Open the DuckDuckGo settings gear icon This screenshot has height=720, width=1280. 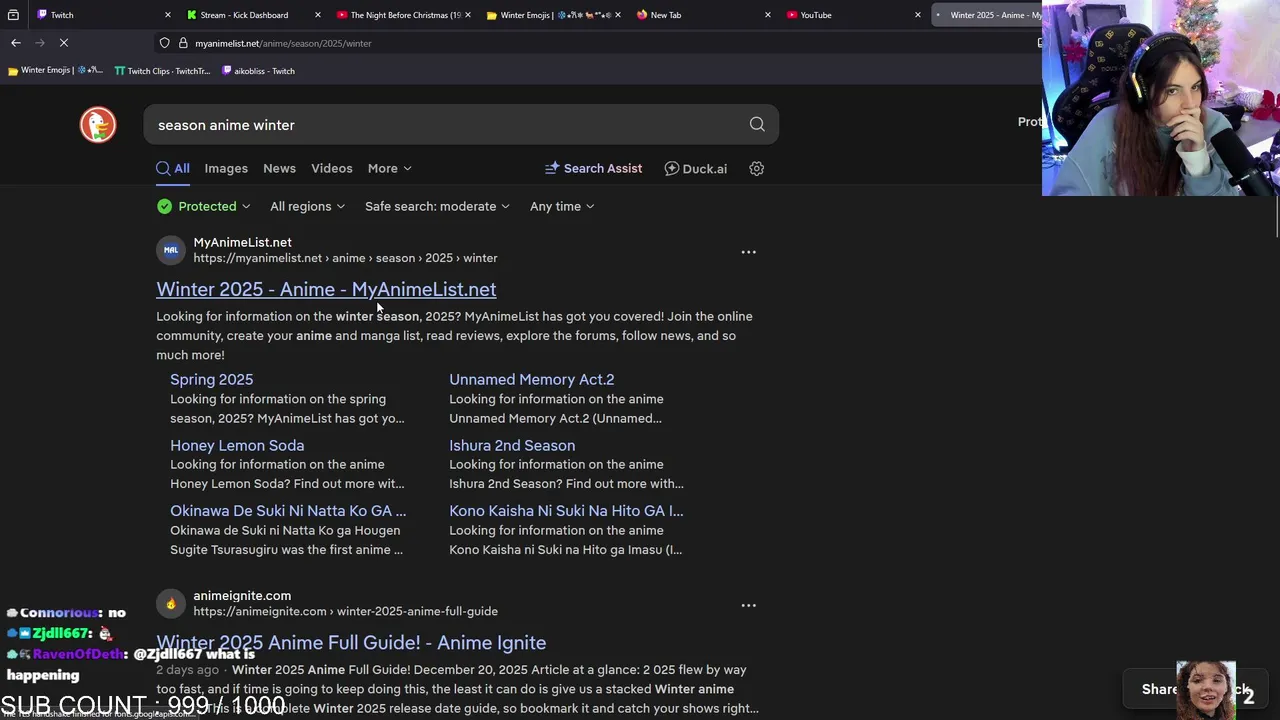(757, 169)
